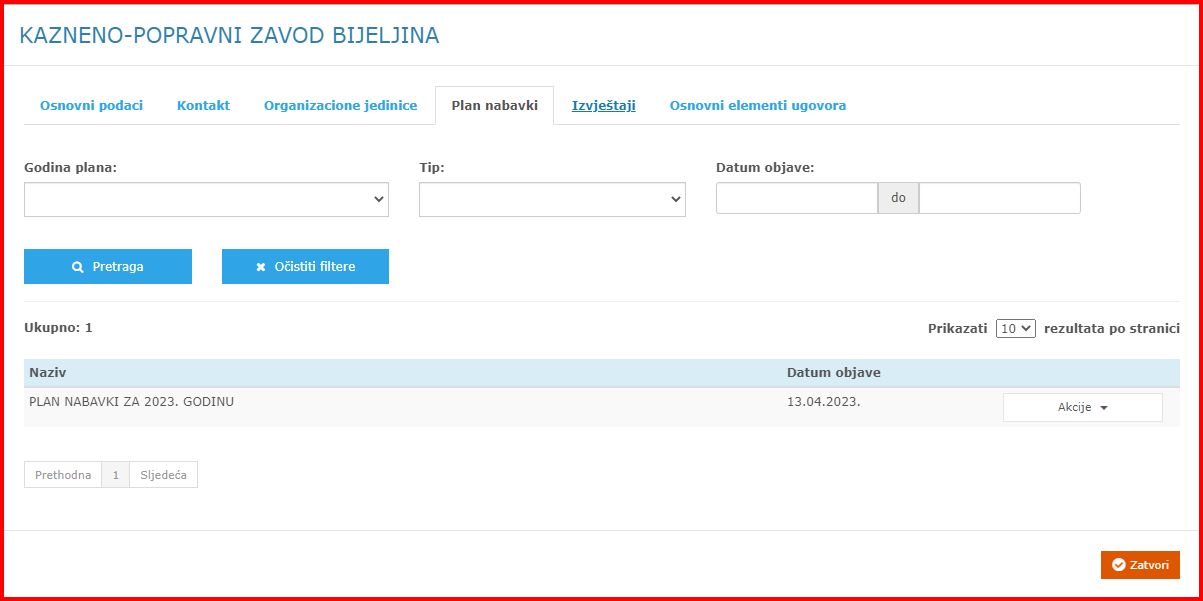The width and height of the screenshot is (1203, 601).
Task: Open the Tip dropdown
Action: pos(552,199)
